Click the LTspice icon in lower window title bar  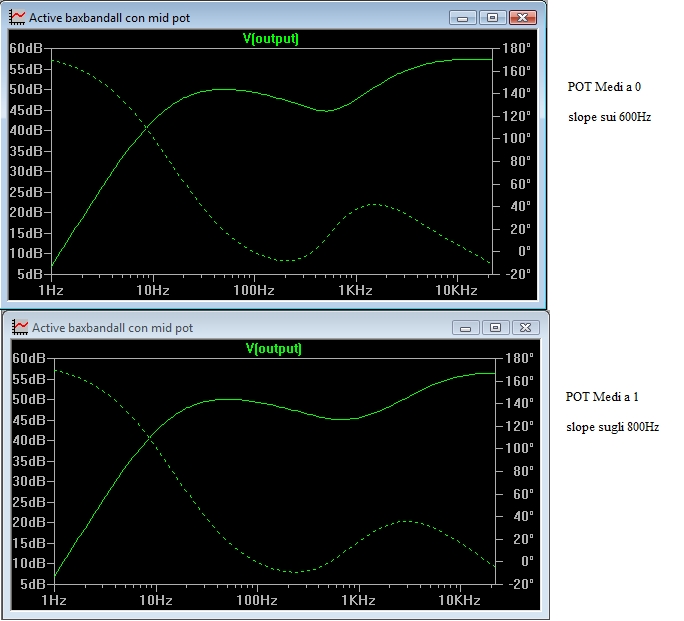point(21,327)
